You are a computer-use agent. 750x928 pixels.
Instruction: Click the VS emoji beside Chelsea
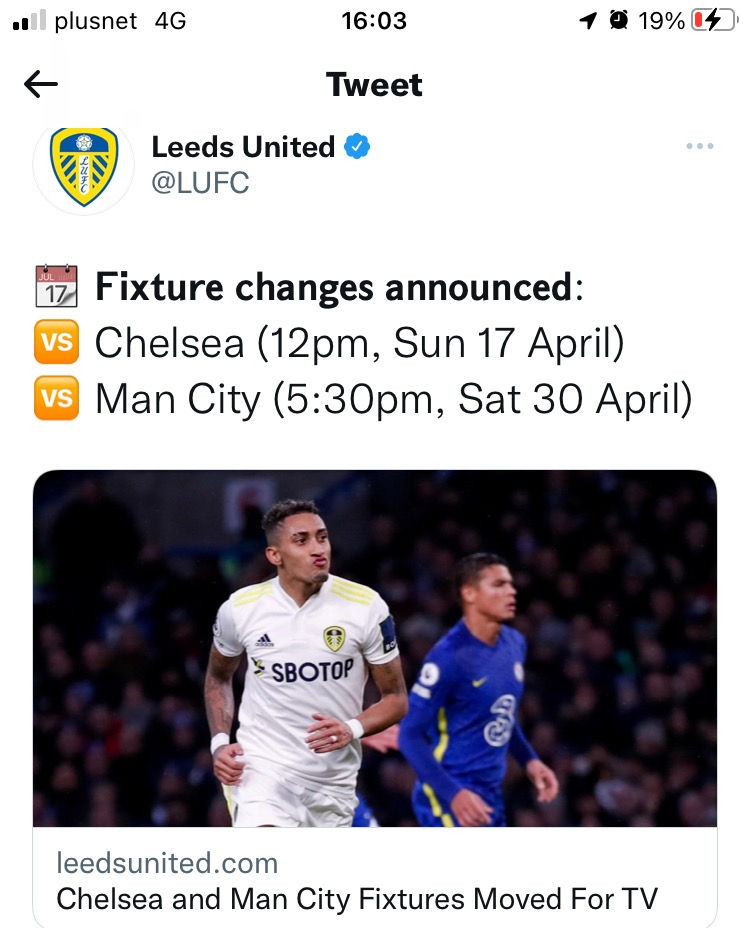(x=56, y=344)
